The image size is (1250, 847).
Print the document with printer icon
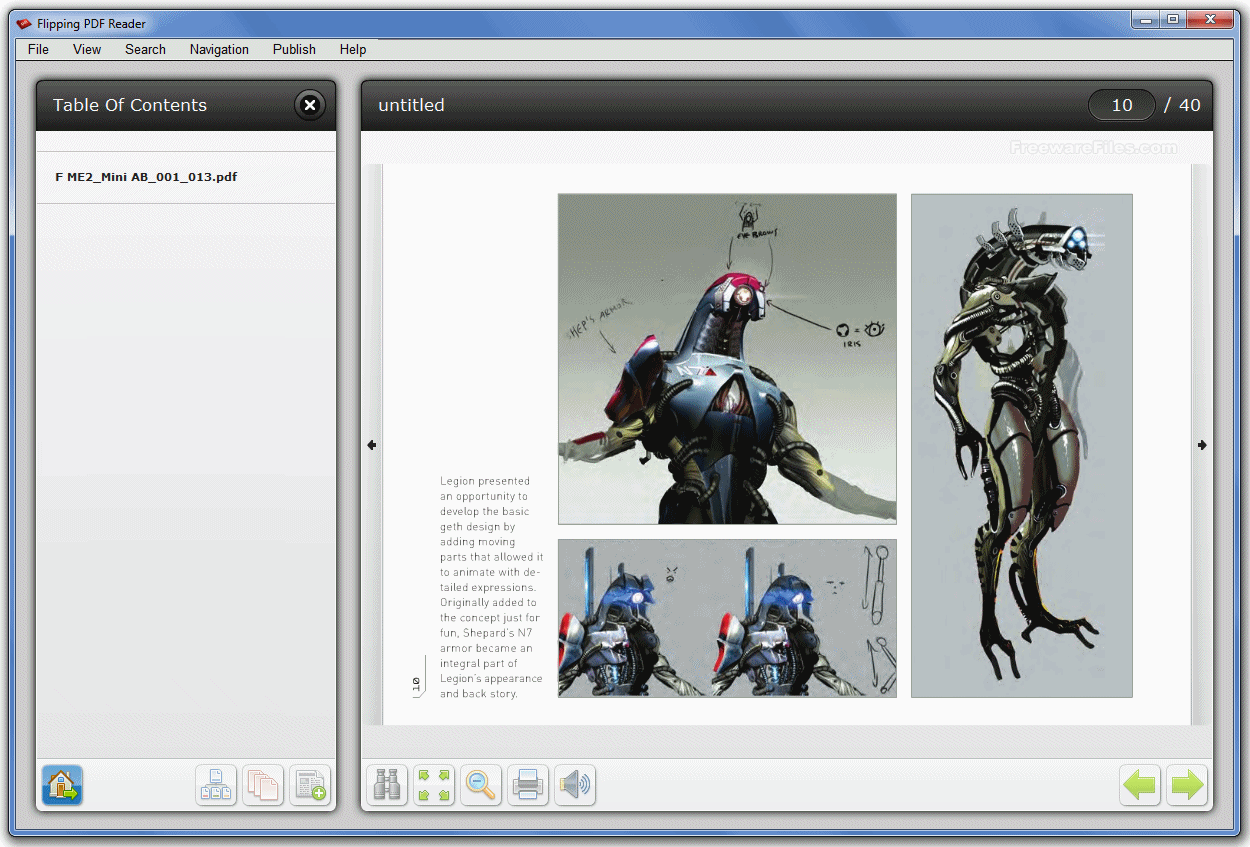[x=528, y=785]
